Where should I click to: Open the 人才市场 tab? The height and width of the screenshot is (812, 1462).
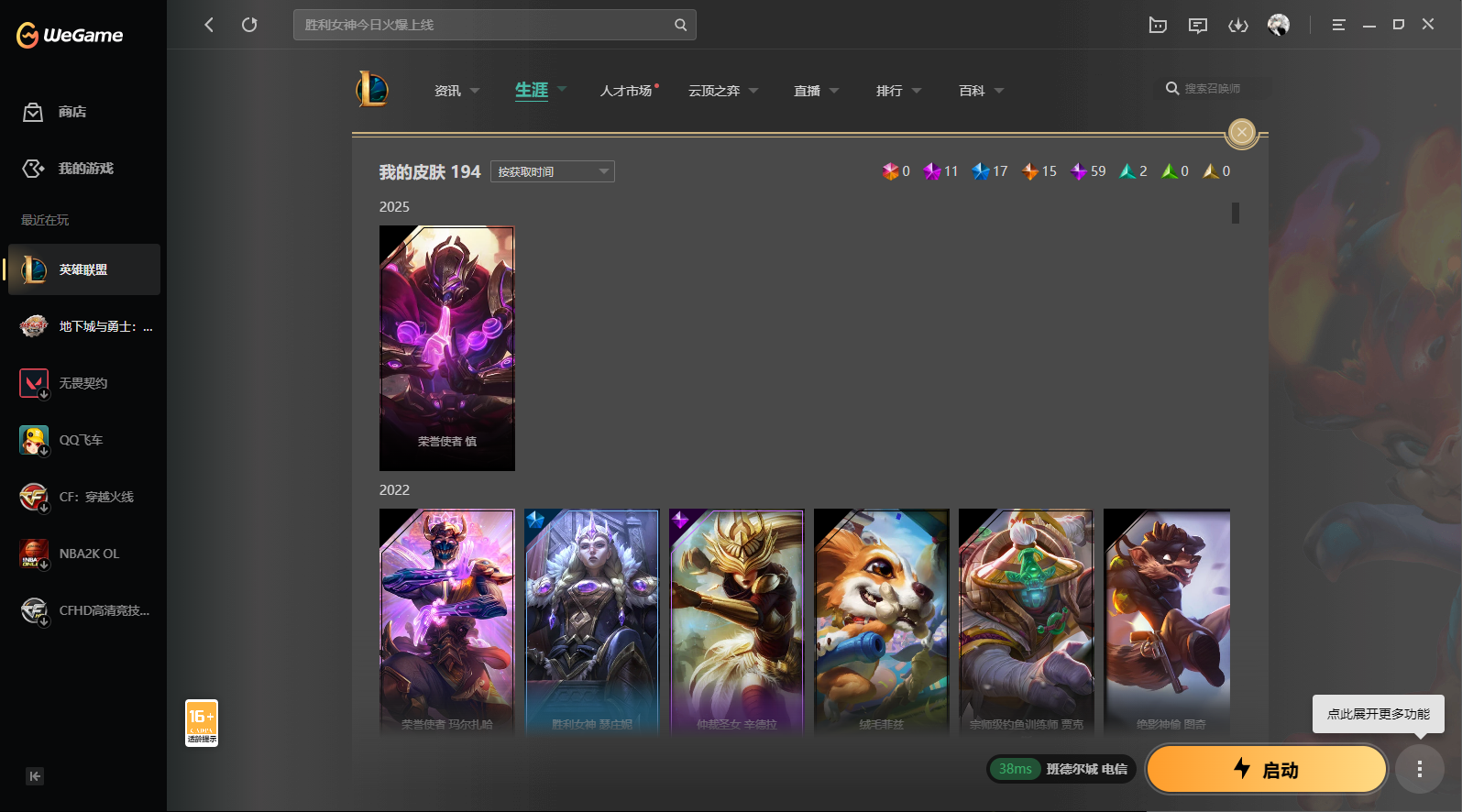(x=626, y=91)
